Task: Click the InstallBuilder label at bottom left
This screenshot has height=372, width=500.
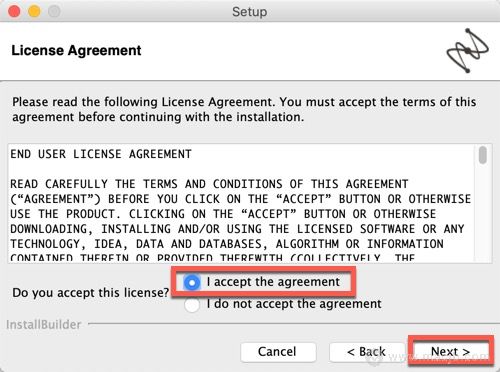Action: [x=44, y=325]
